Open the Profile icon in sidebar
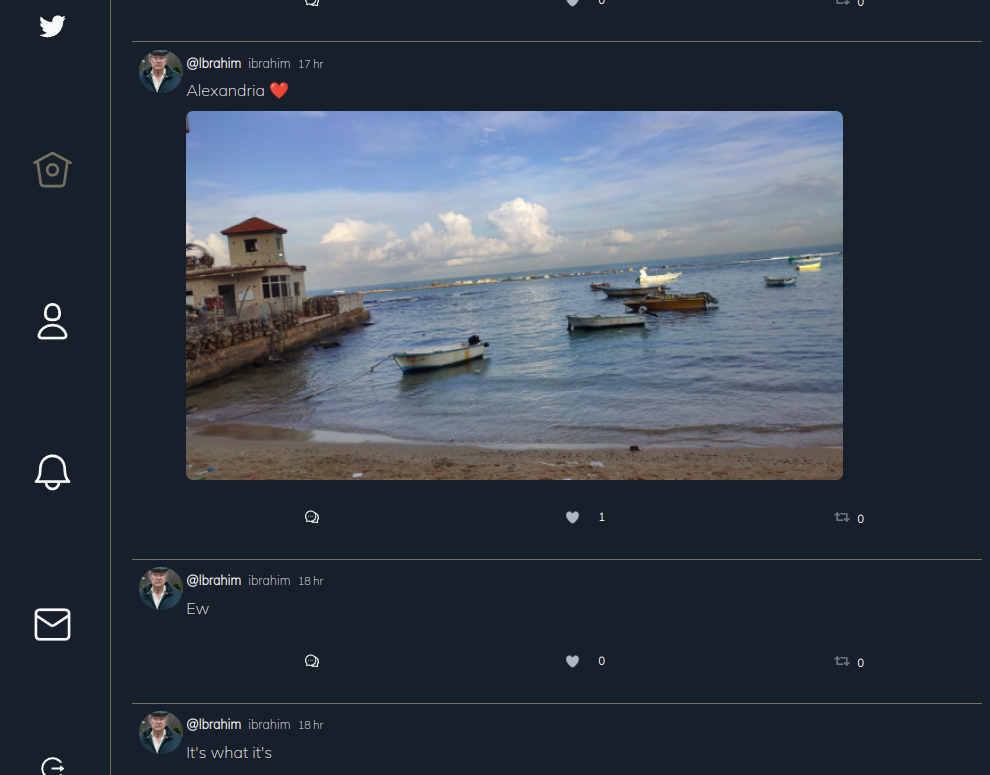Viewport: 990px width, 775px height. pyautogui.click(x=52, y=322)
